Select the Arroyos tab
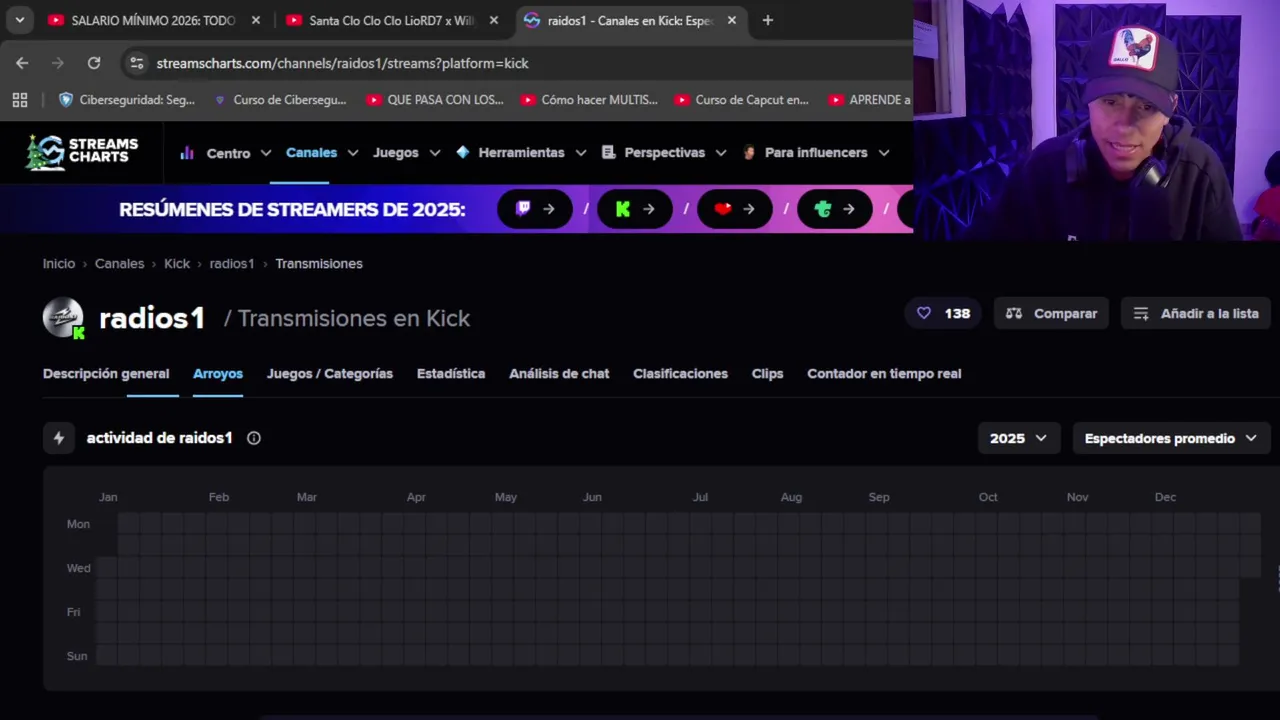 point(218,374)
